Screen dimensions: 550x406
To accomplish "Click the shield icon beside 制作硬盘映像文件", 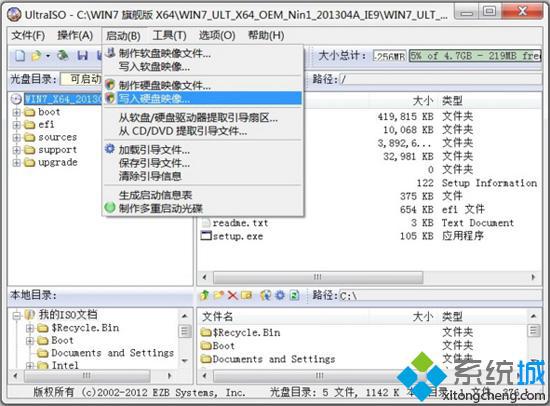I will [x=110, y=85].
